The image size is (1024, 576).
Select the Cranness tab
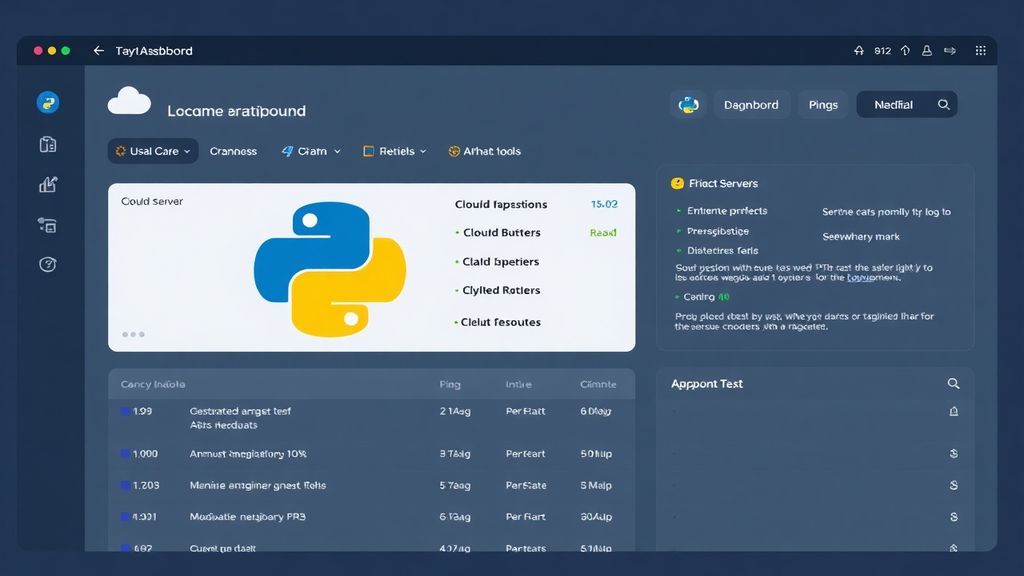(x=233, y=151)
